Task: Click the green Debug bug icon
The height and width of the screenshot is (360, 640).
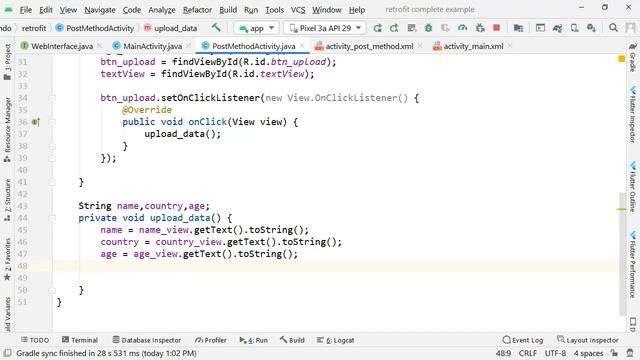Action: click(x=429, y=28)
